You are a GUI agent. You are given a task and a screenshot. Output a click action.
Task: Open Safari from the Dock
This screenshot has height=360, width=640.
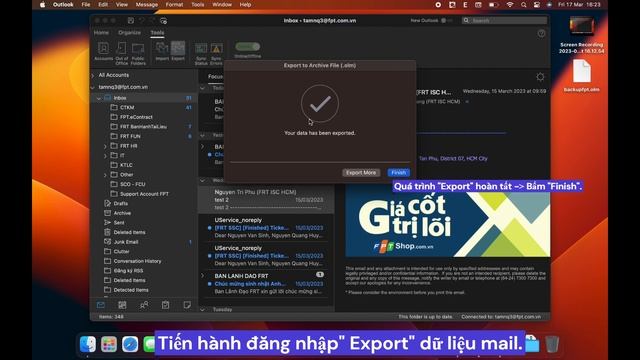(x=130, y=344)
